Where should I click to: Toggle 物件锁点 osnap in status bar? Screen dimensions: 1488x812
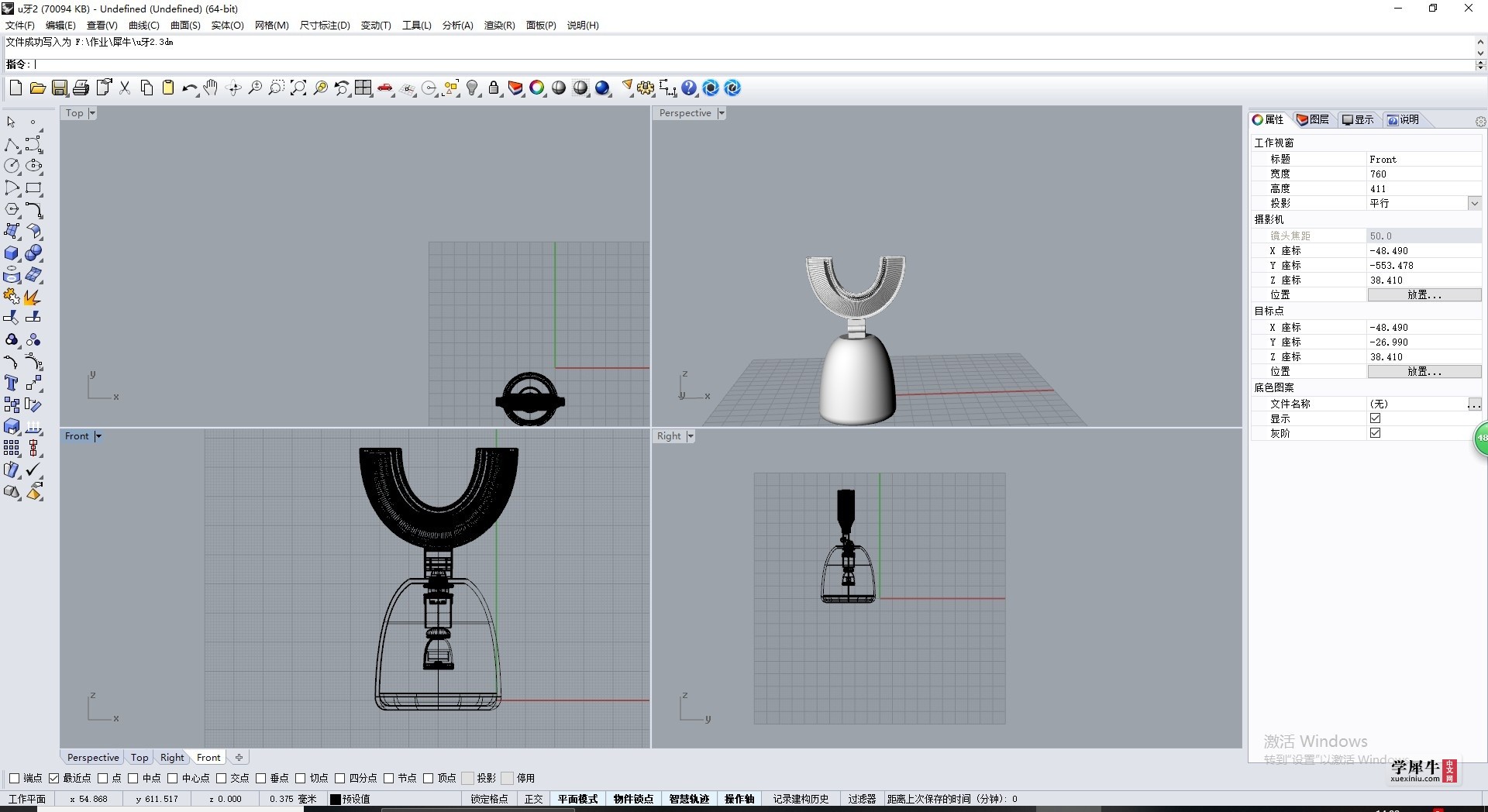coord(633,799)
